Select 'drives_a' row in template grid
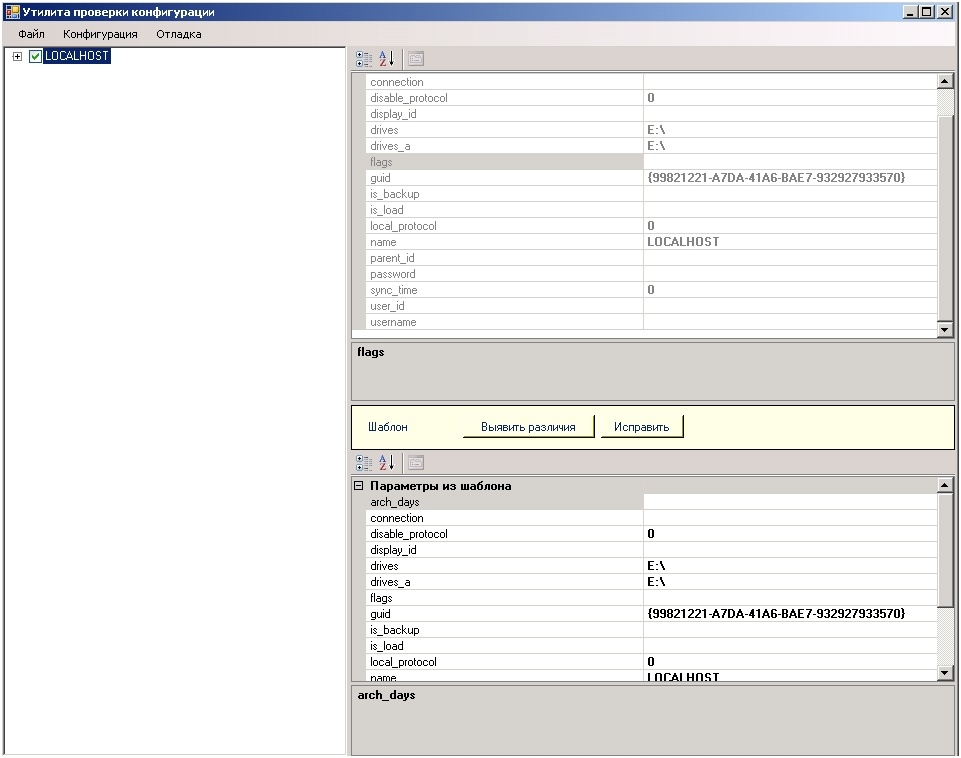The width and height of the screenshot is (961, 758). (651, 582)
